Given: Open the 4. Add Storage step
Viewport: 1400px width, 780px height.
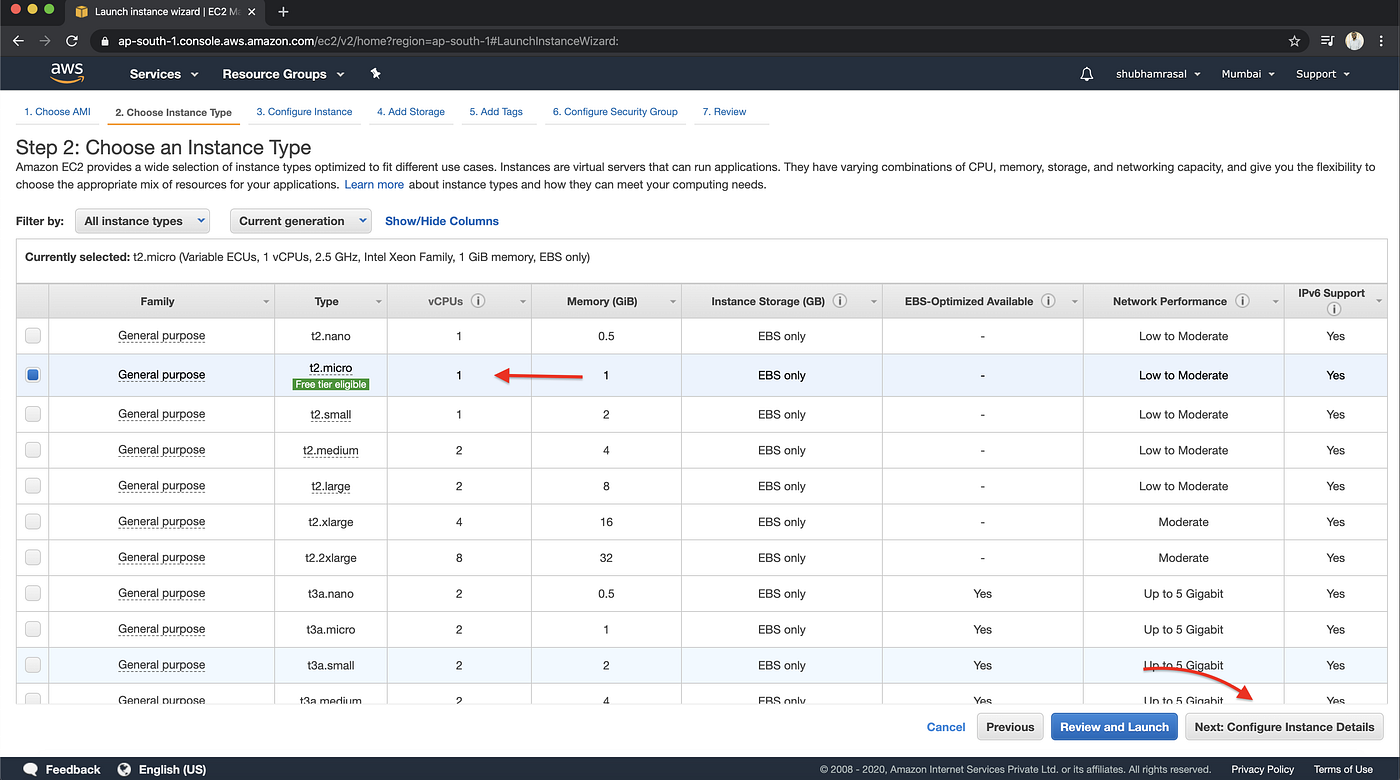Looking at the screenshot, I should click(411, 112).
